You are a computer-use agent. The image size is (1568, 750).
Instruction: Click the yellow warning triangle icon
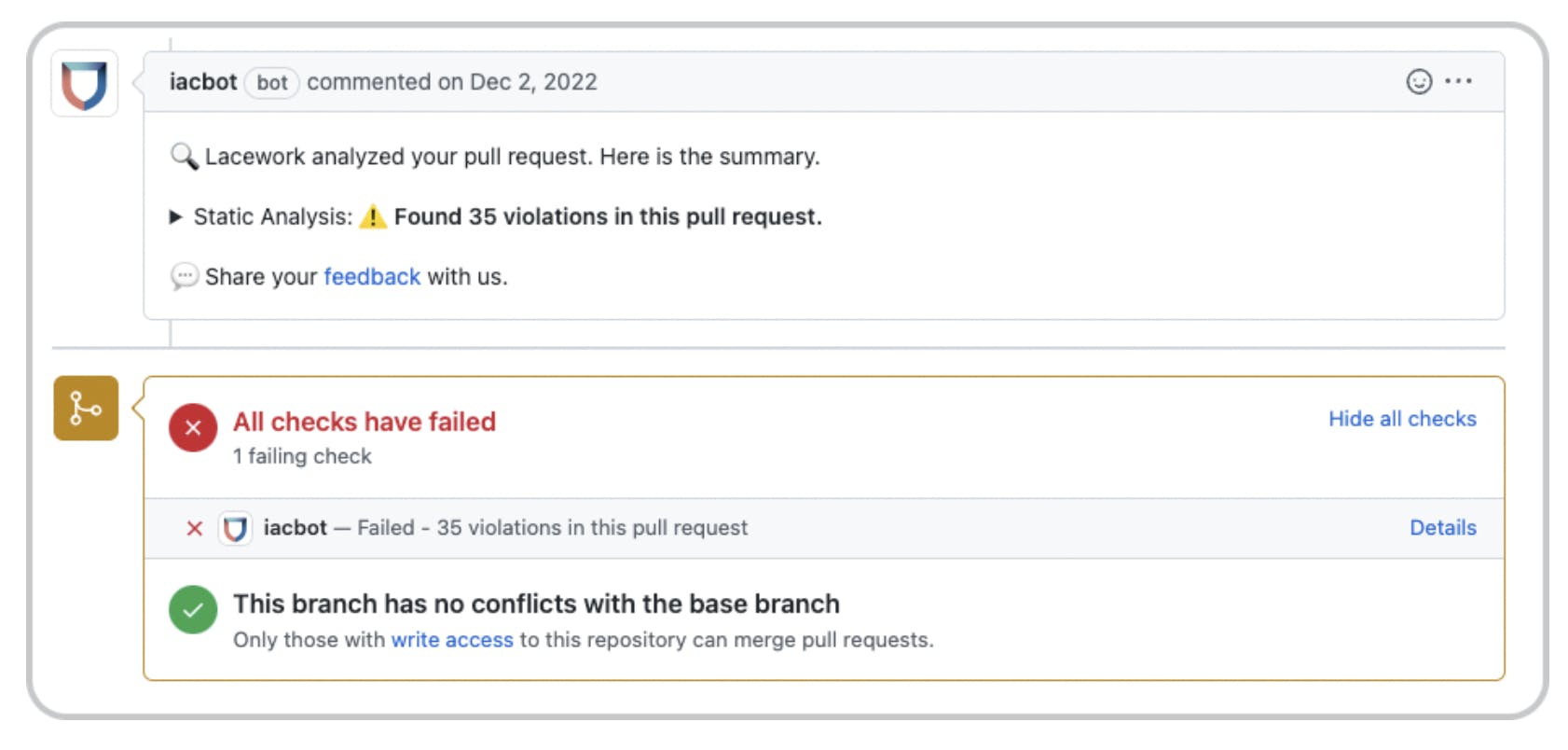tap(372, 217)
